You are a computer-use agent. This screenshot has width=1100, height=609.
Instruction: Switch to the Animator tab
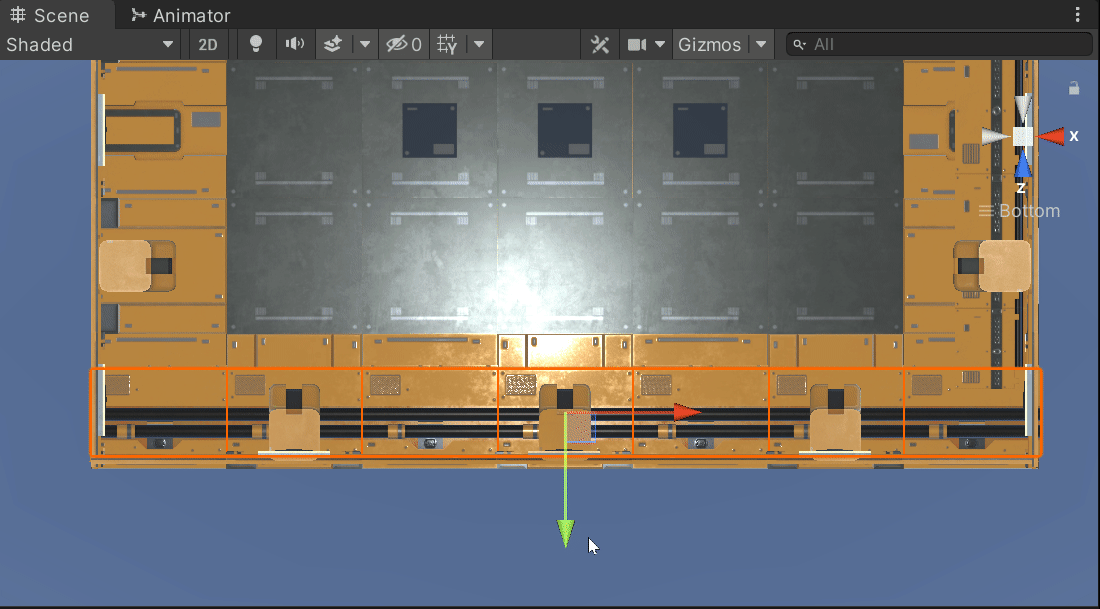tap(181, 15)
